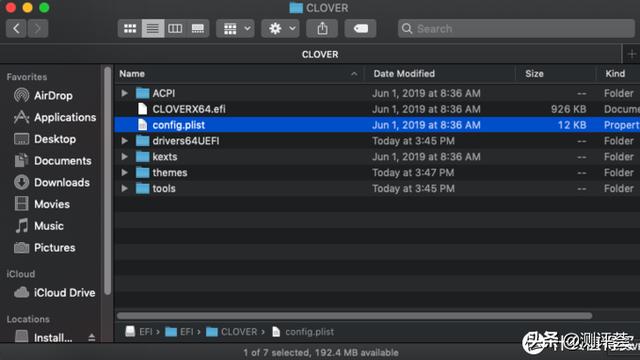Viewport: 640px width, 360px height.
Task: Open the Action gear dropdown menu
Action: (280, 29)
